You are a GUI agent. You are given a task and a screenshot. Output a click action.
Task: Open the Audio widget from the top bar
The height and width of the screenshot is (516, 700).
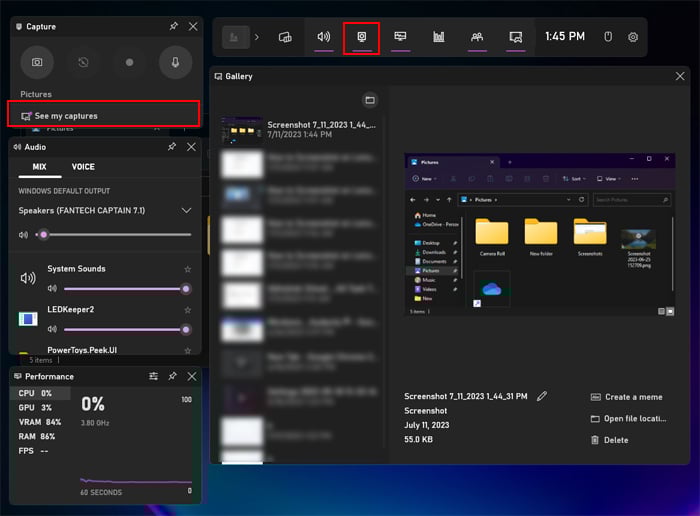(324, 37)
